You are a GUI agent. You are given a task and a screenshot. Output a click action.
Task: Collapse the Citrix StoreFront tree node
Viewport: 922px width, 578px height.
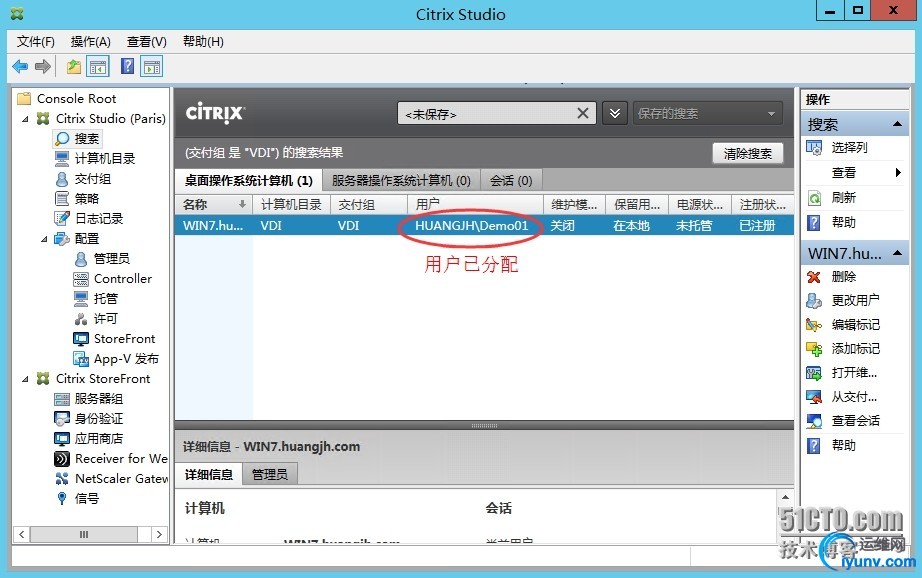25,379
